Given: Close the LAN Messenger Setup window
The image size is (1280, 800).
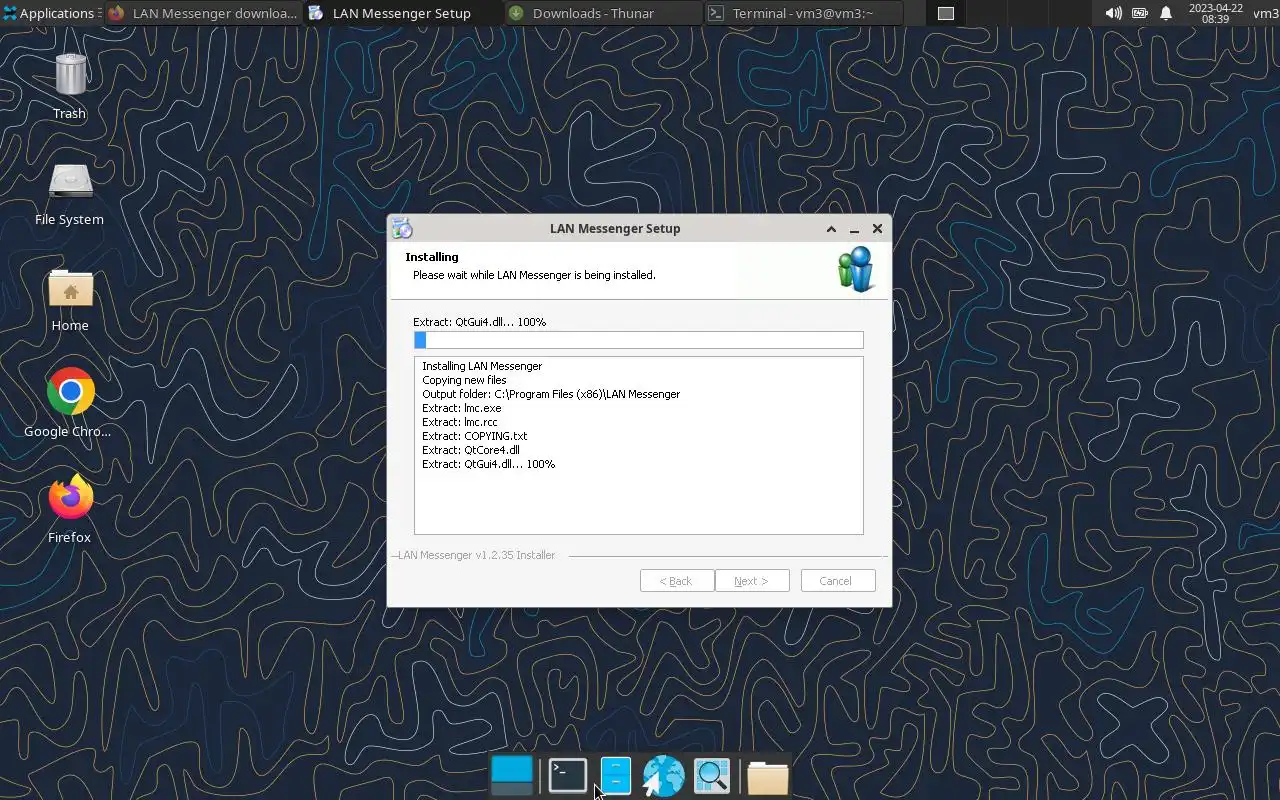Looking at the screenshot, I should (x=877, y=229).
